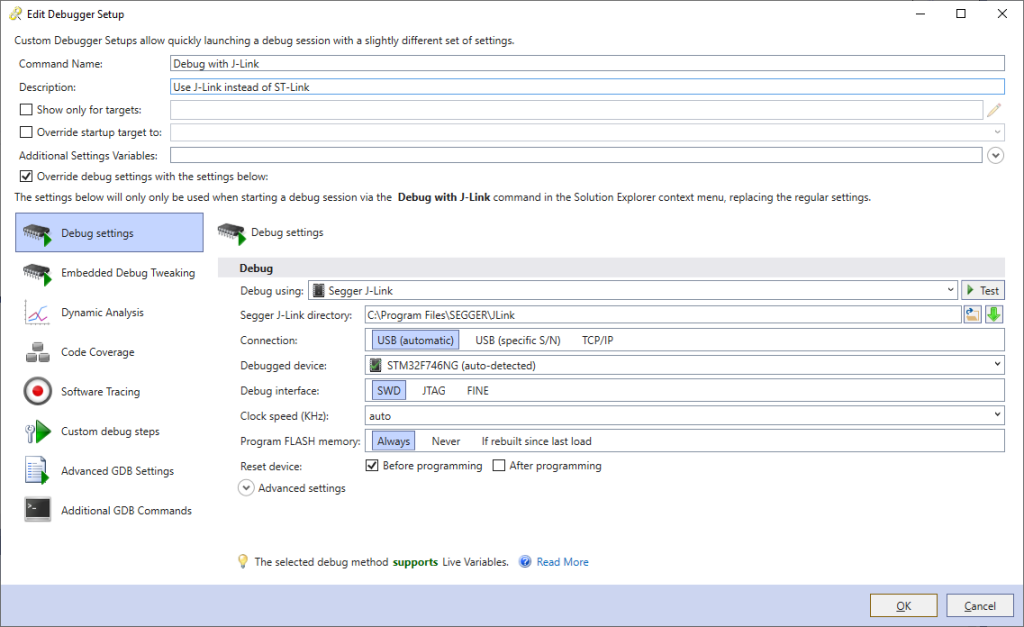Choose If rebuilt since last load option
Image resolution: width=1024 pixels, height=627 pixels.
point(536,442)
